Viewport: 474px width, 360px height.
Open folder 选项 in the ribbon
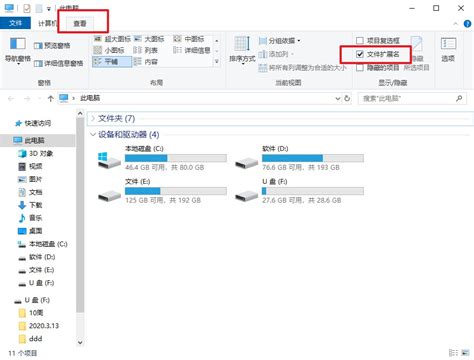pos(448,50)
